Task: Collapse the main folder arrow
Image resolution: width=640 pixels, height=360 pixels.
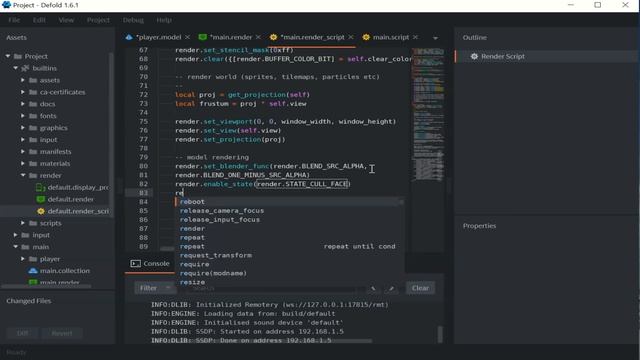Action: tap(16, 247)
